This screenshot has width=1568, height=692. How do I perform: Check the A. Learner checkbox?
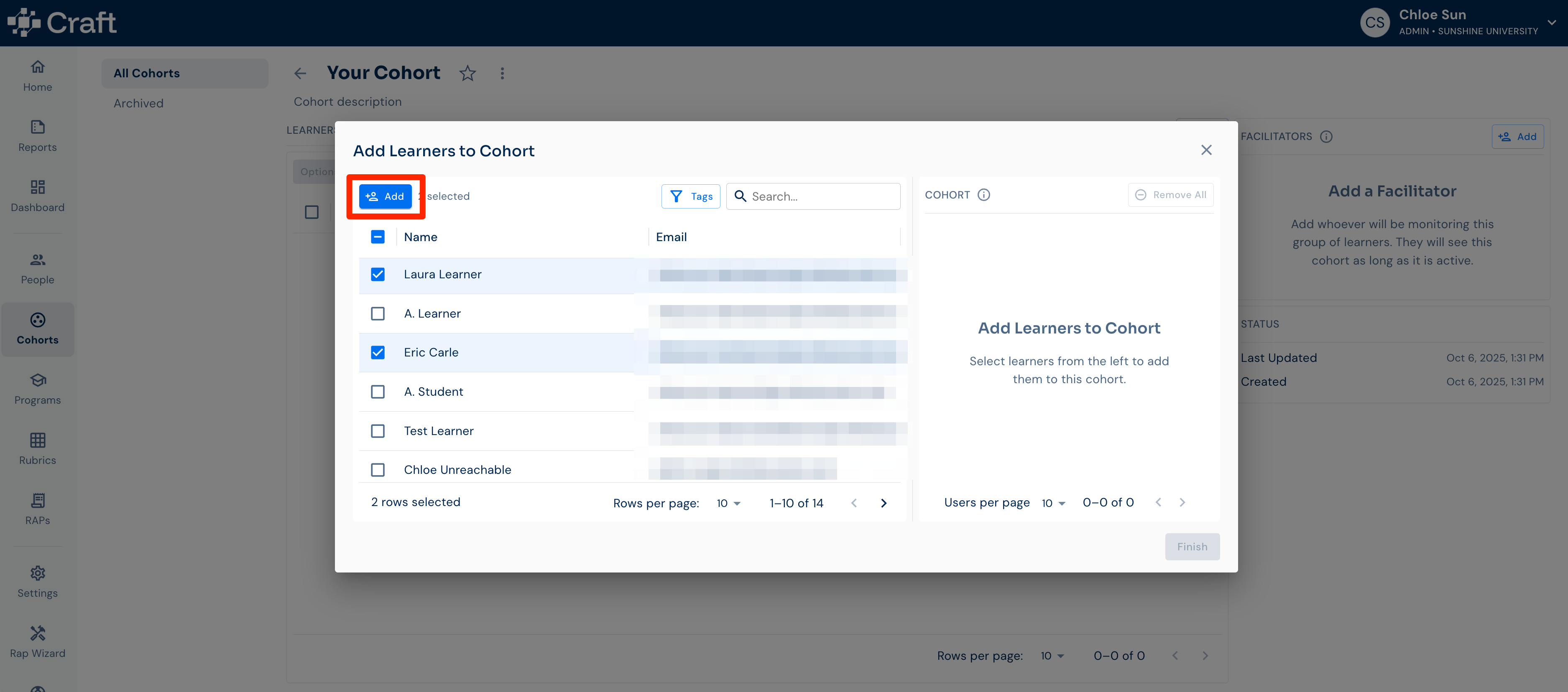click(378, 314)
